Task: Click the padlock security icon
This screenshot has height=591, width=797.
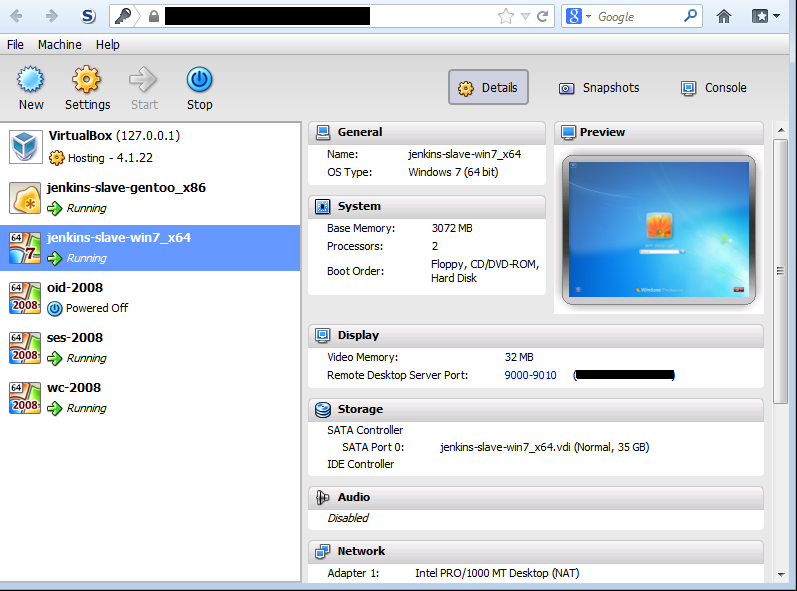Action: pyautogui.click(x=154, y=17)
